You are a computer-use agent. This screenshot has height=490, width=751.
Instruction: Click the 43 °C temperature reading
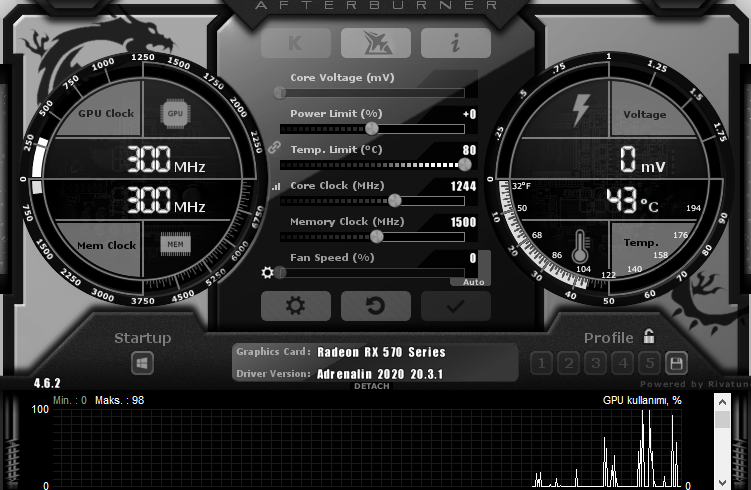pyautogui.click(x=632, y=201)
